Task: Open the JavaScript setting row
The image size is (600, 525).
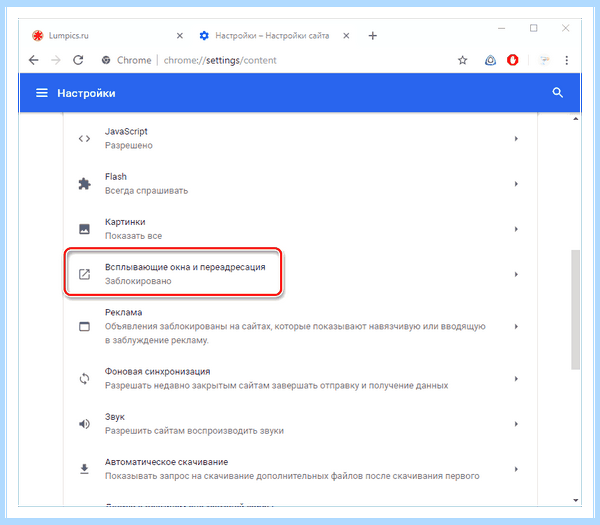Action: click(x=300, y=139)
